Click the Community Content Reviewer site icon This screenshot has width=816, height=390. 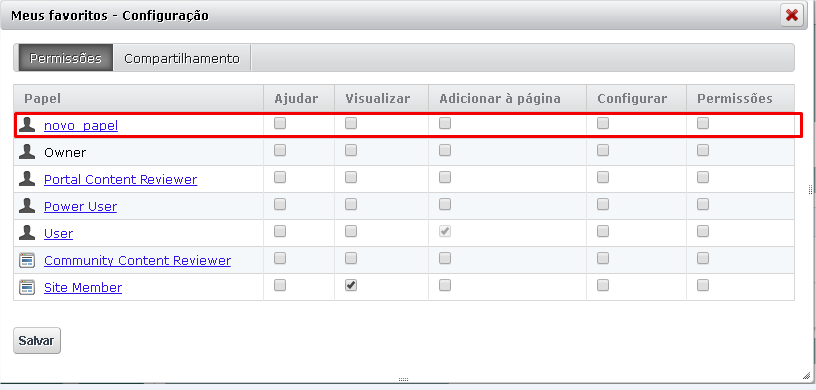coord(27,260)
